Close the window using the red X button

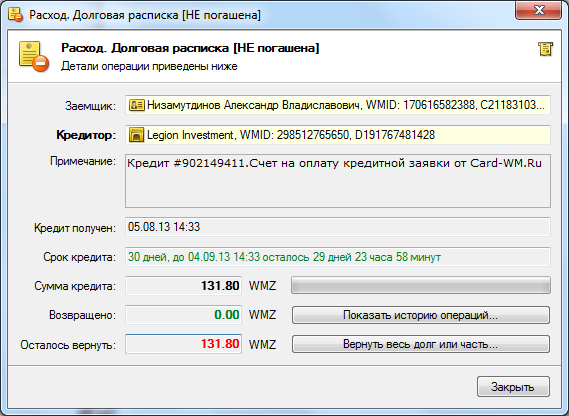(x=539, y=10)
